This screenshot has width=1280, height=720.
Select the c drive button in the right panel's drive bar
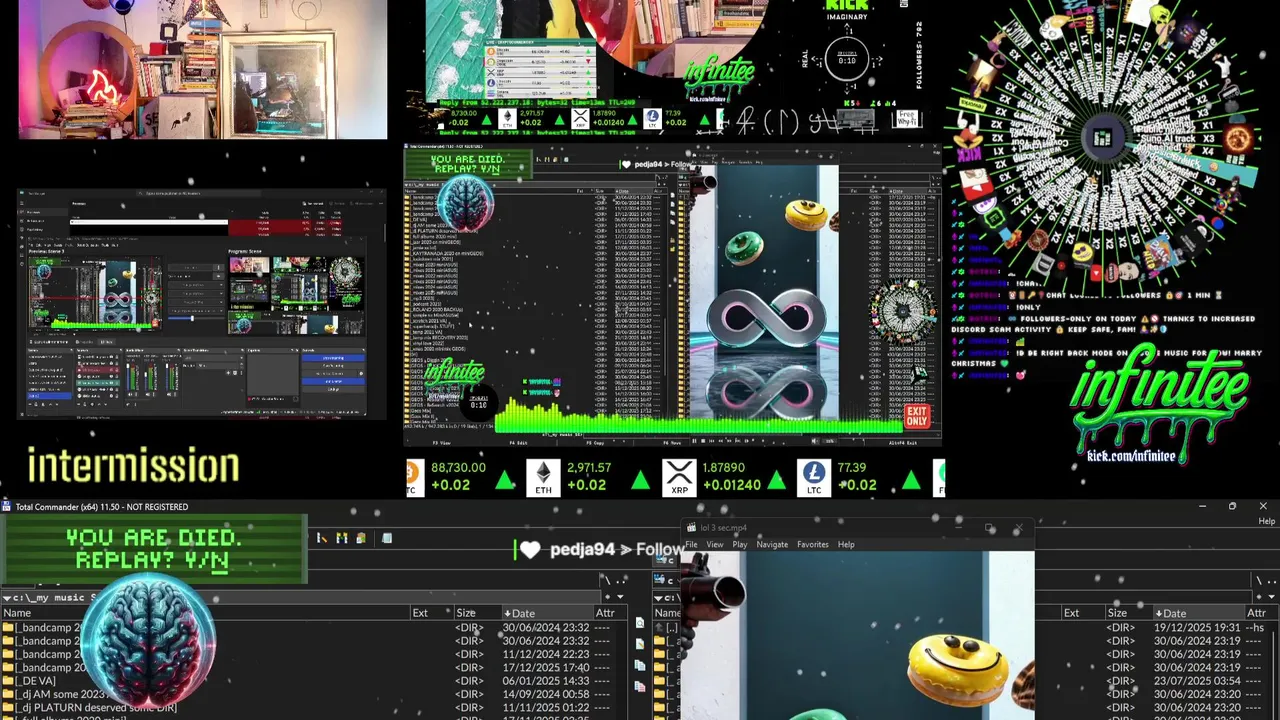[x=664, y=563]
